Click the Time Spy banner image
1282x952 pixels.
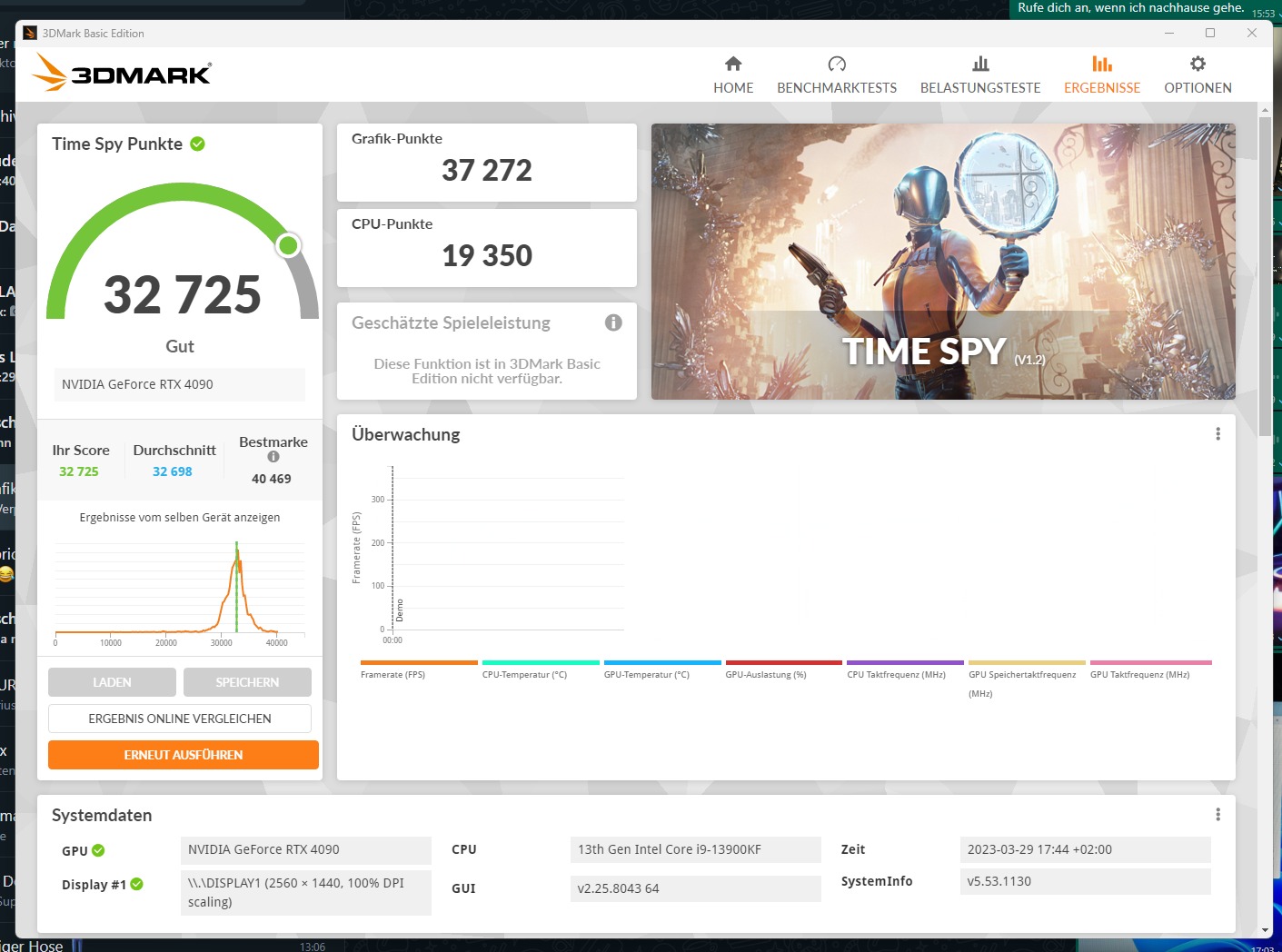pyautogui.click(x=943, y=262)
